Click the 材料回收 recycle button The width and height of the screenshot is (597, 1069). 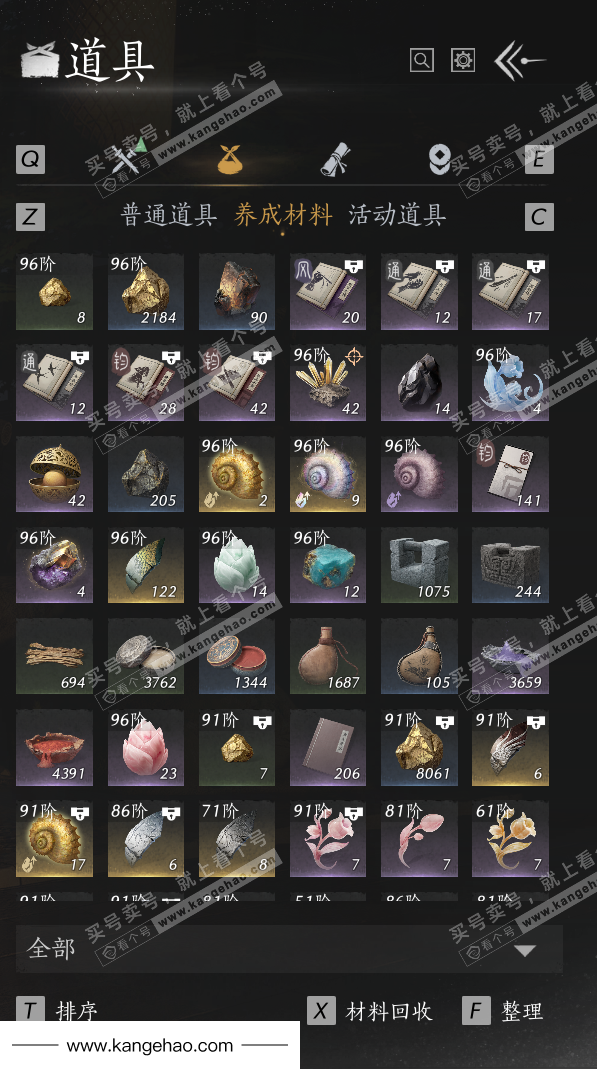369,1011
